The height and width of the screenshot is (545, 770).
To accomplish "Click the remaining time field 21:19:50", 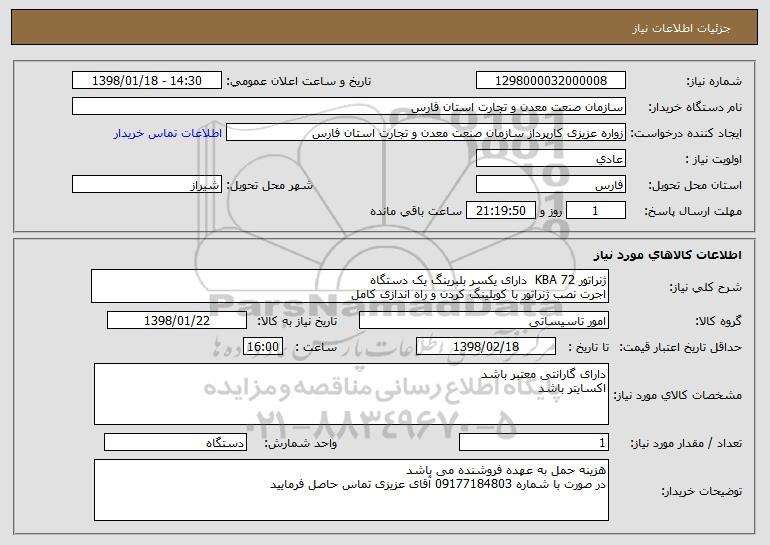I will click(x=500, y=211).
